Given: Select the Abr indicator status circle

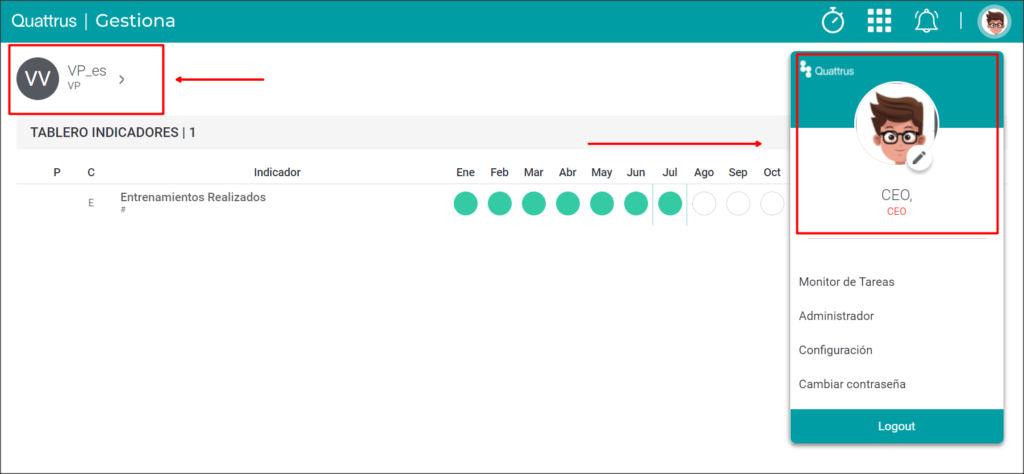Looking at the screenshot, I should (568, 204).
